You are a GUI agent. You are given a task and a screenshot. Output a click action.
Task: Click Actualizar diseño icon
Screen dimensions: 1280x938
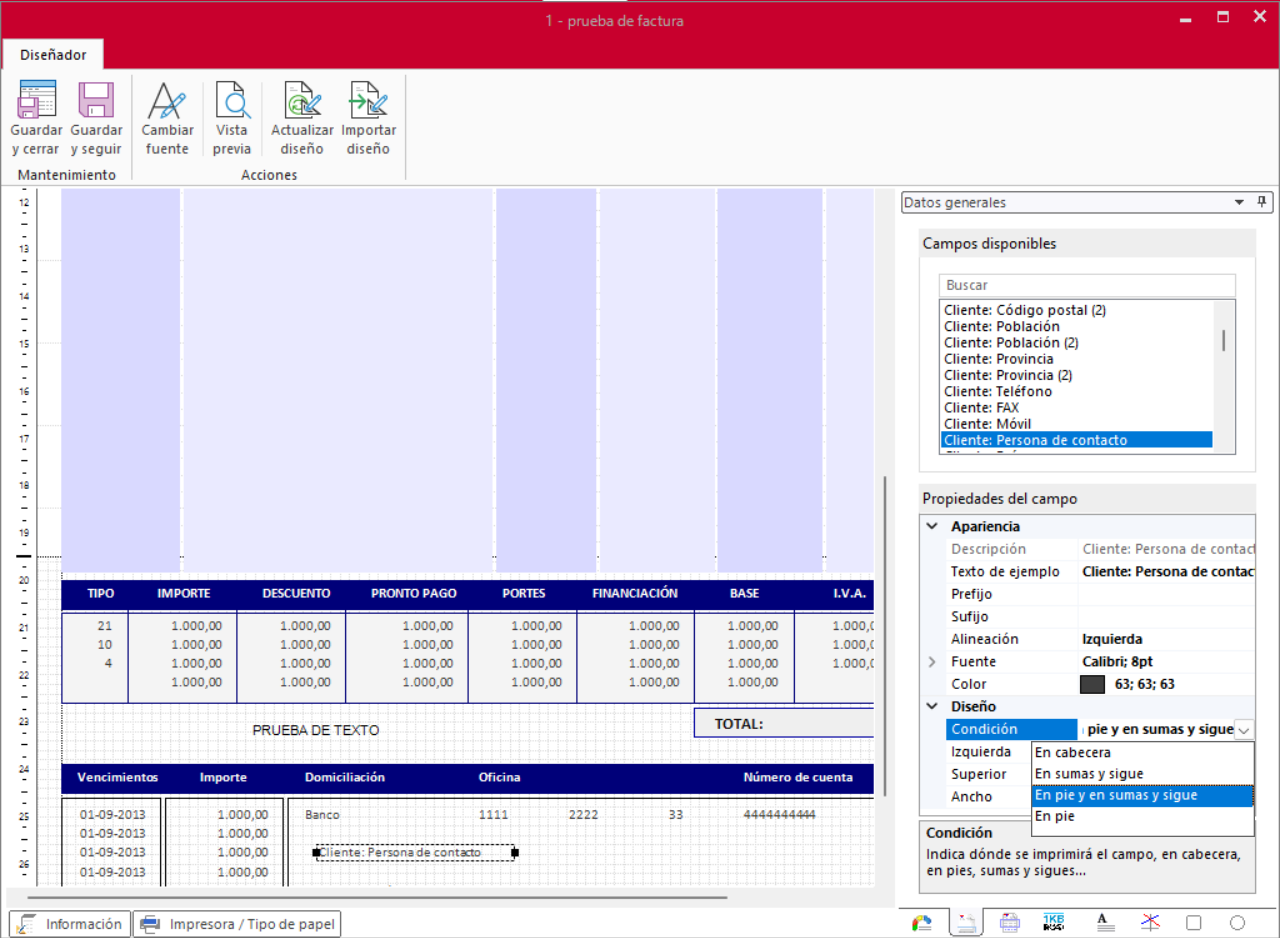(302, 100)
